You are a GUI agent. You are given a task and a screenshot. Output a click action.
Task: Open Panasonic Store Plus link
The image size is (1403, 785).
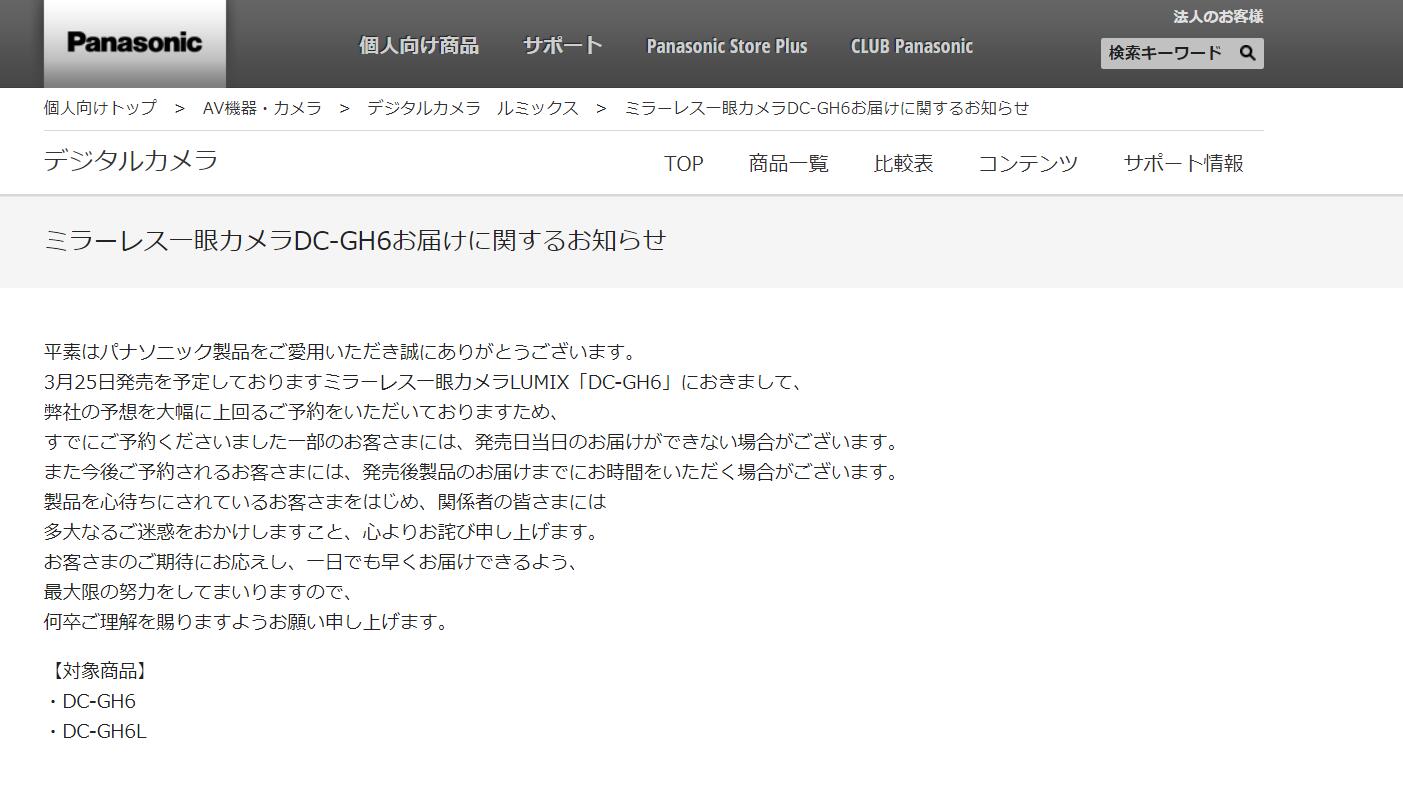tap(727, 46)
